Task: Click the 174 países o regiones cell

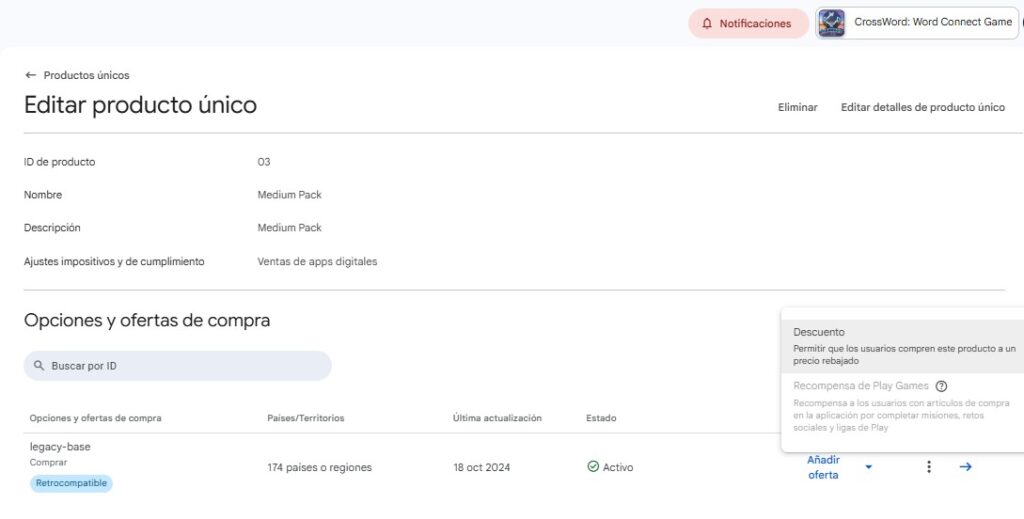Action: point(319,467)
